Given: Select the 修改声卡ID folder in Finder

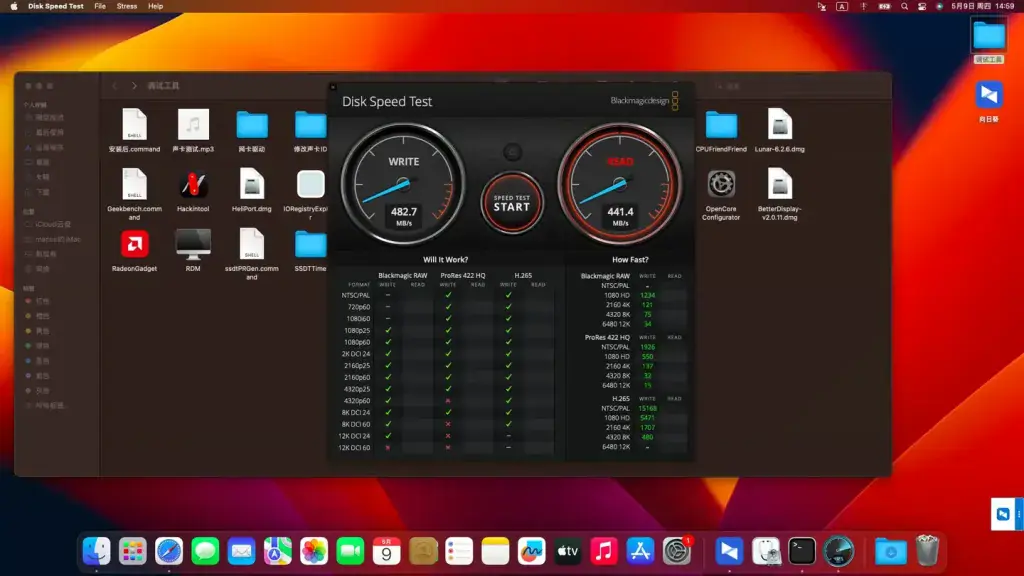Looking at the screenshot, I should pyautogui.click(x=310, y=131).
